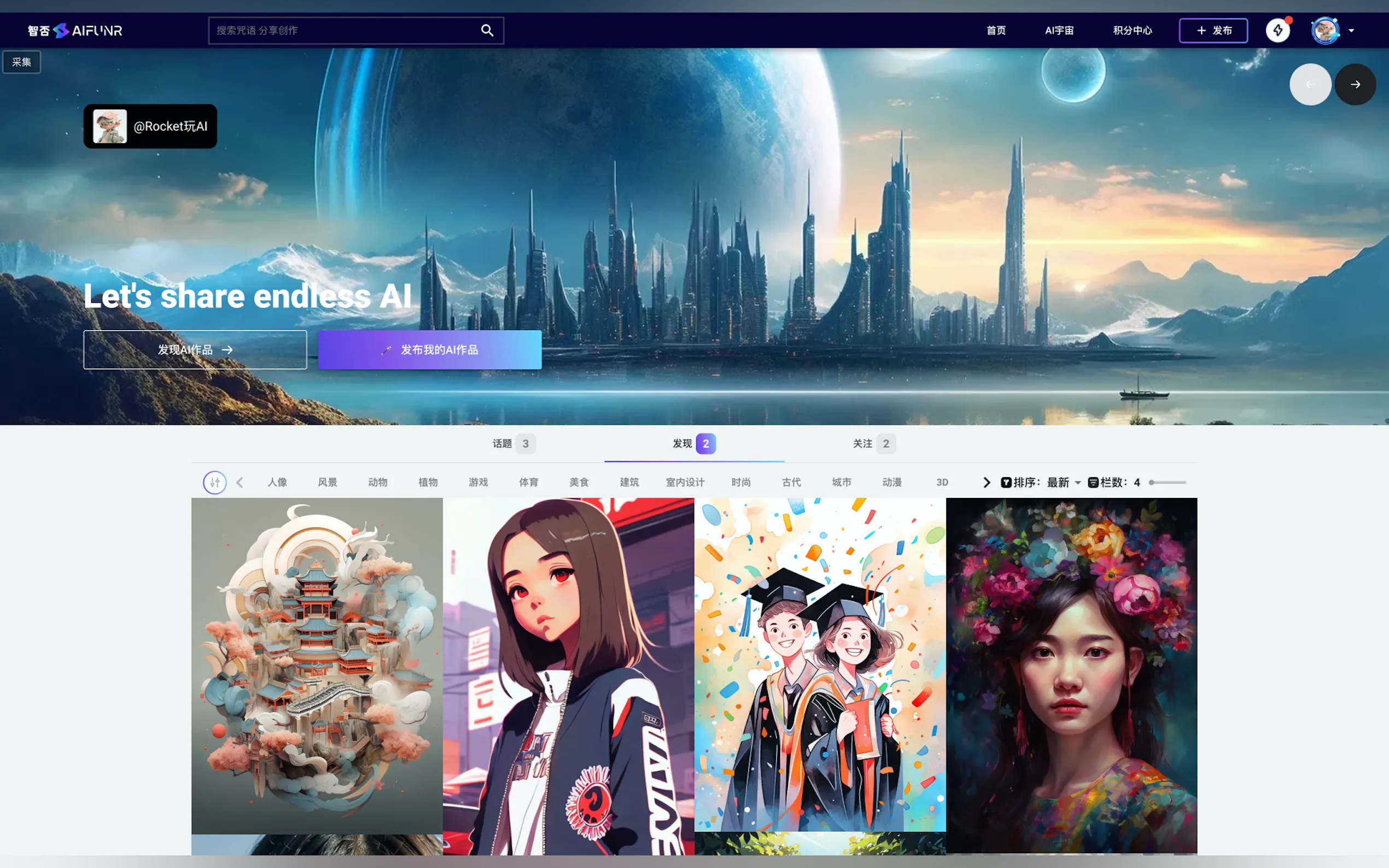Click the 发布 button in header
1389x868 pixels.
click(x=1213, y=31)
